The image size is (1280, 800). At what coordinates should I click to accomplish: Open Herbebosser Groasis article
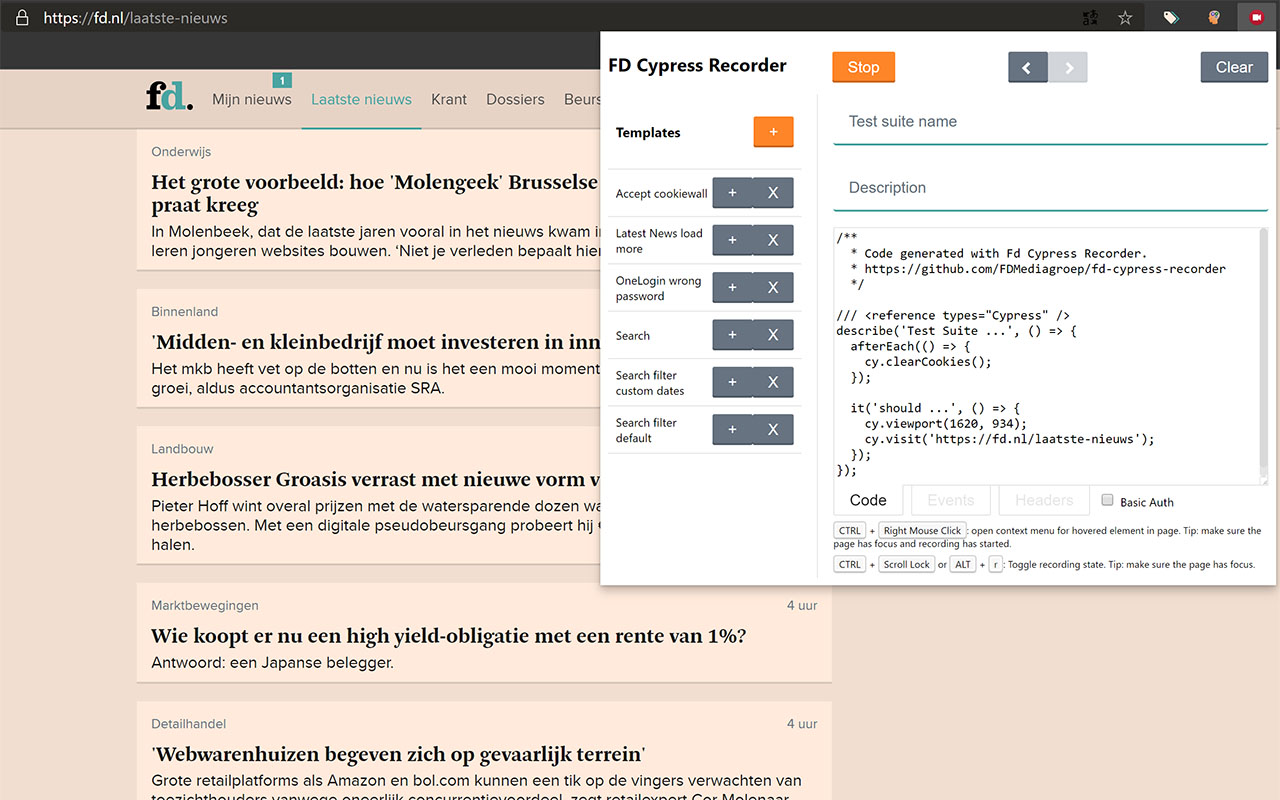pyautogui.click(x=375, y=479)
